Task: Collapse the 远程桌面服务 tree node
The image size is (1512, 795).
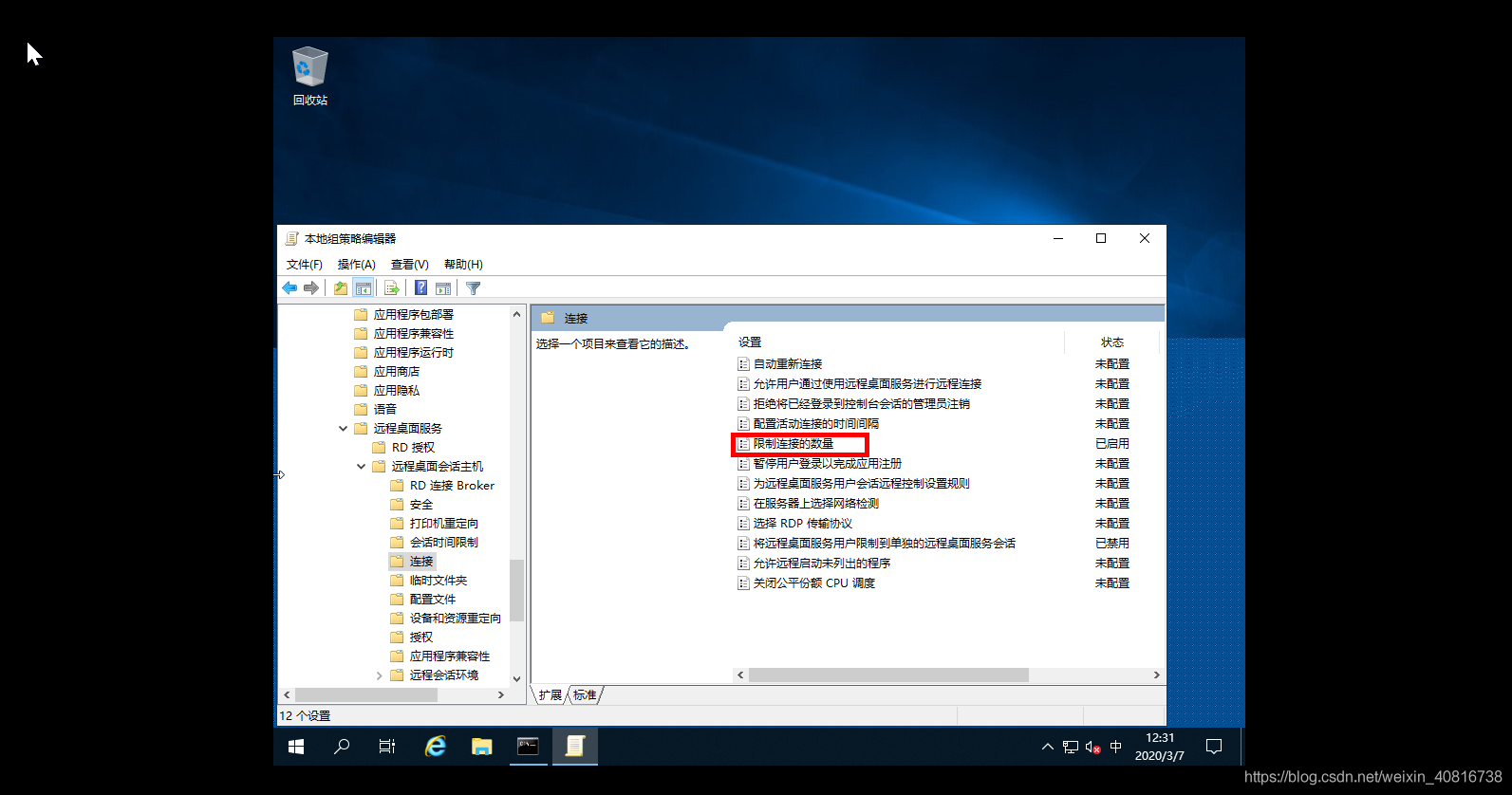Action: point(343,429)
